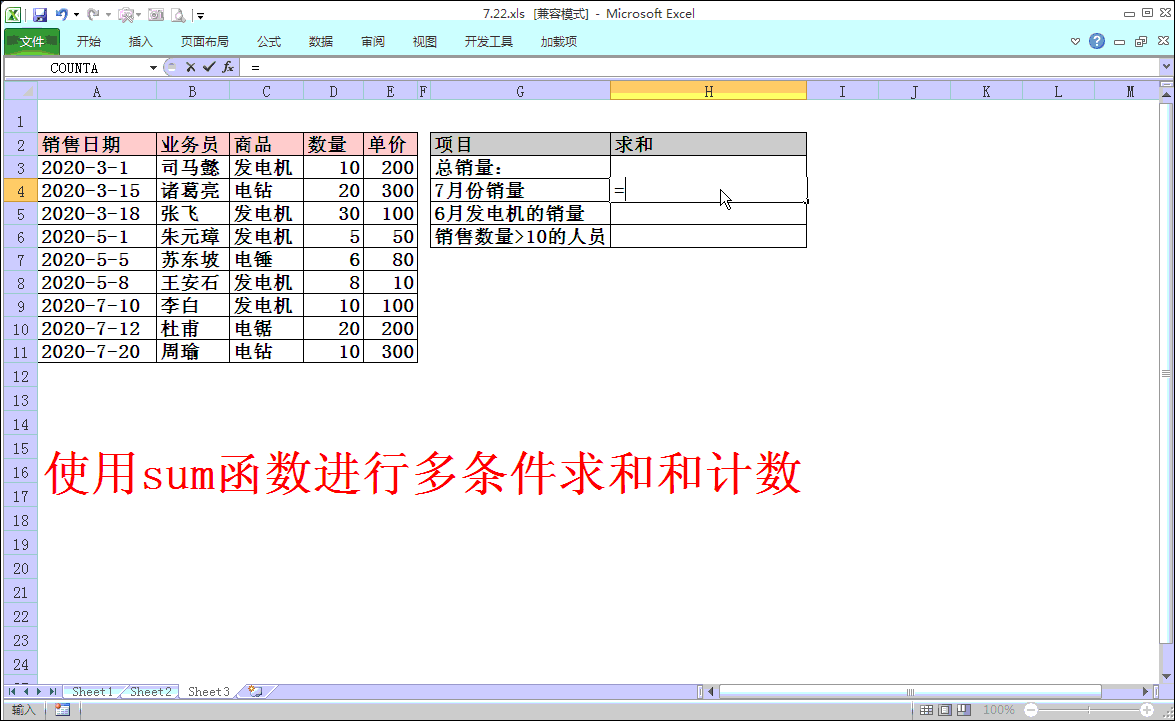Click cell 总销量: in project table

pos(520,167)
